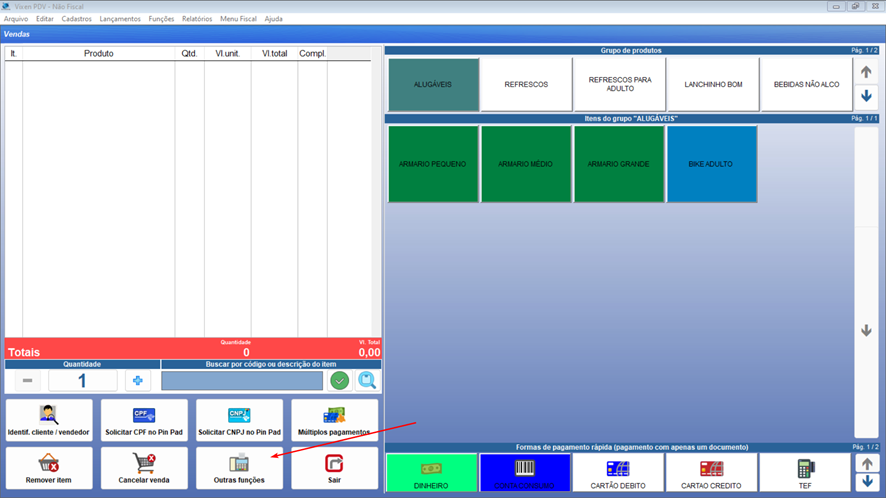Open Outras funções with the register icon

click(239, 467)
